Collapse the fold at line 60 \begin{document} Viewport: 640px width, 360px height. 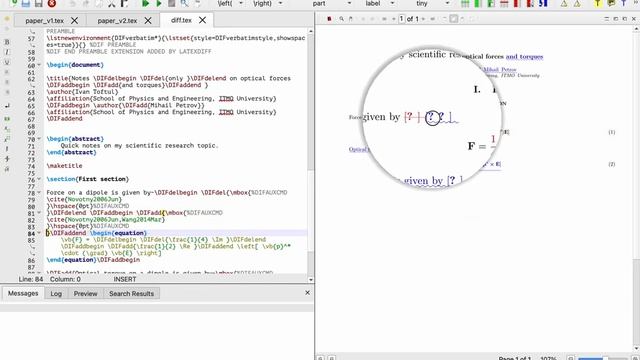(x=39, y=65)
